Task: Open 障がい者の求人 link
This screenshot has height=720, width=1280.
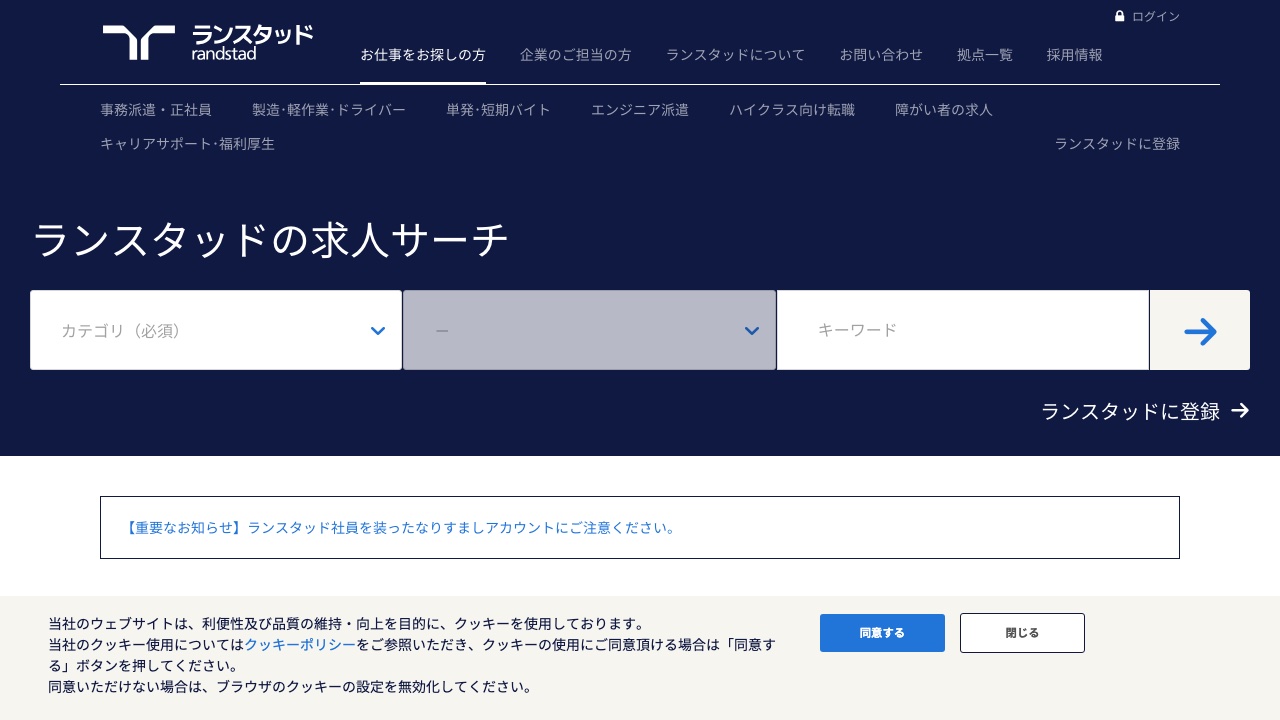Action: [944, 110]
